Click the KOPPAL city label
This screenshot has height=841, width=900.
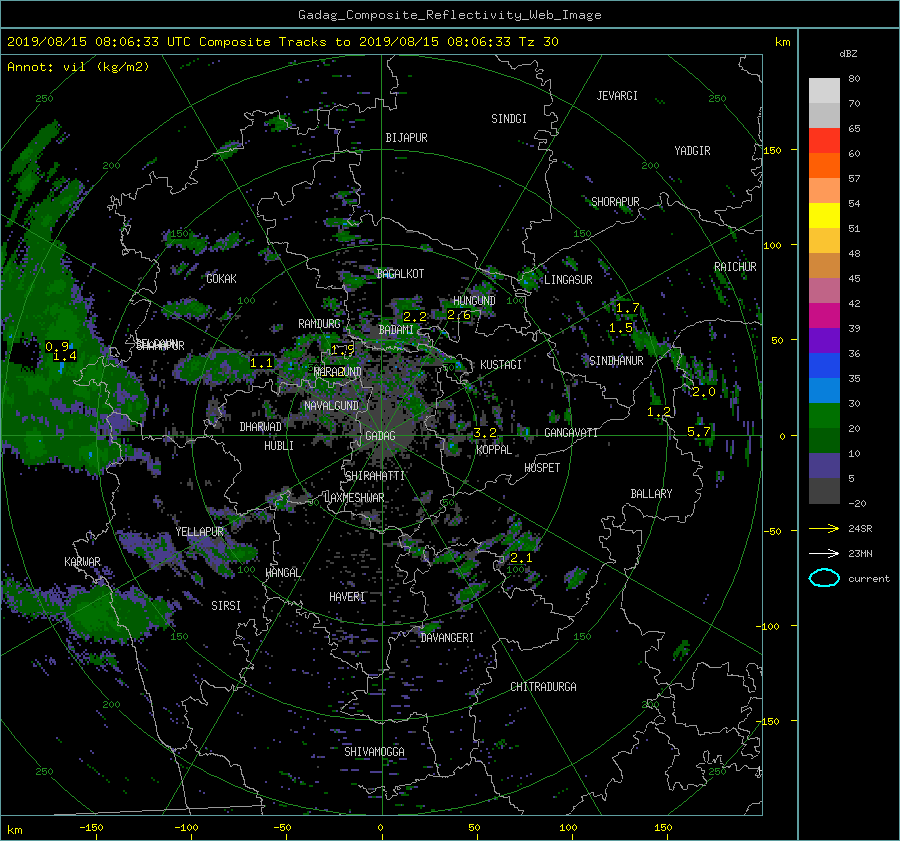[494, 450]
